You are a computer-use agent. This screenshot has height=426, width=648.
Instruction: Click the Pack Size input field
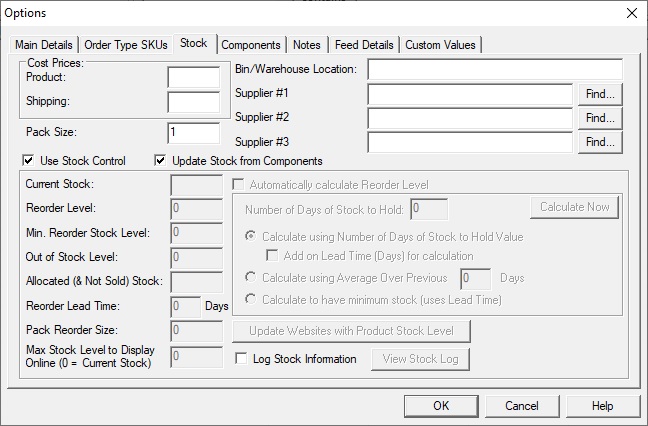[x=194, y=133]
